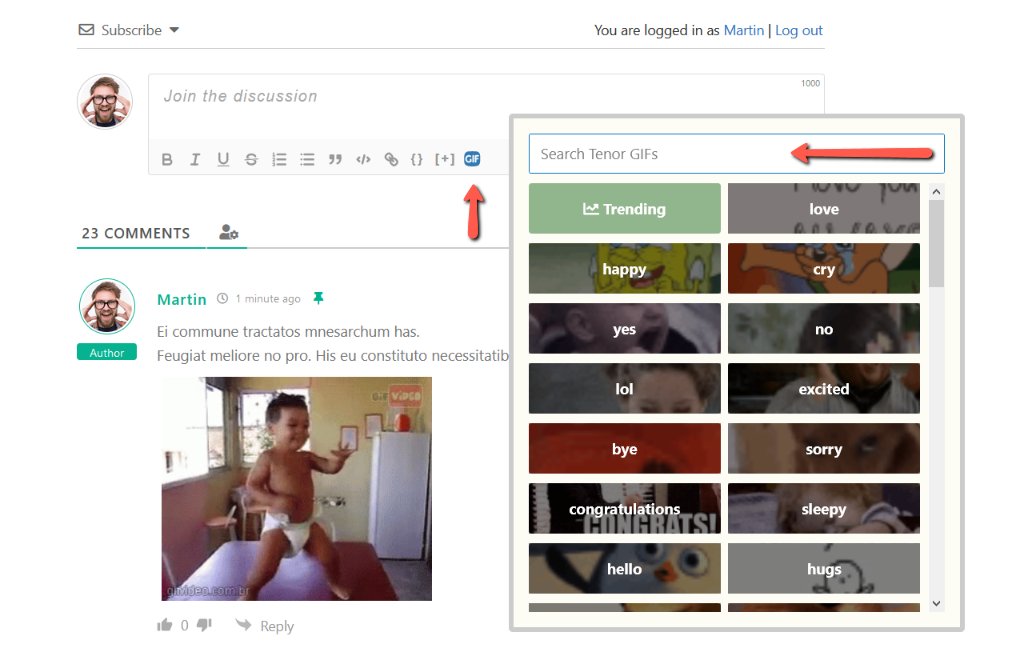Switch to the 23 Comments tab
1034x652 pixels.
click(x=136, y=233)
